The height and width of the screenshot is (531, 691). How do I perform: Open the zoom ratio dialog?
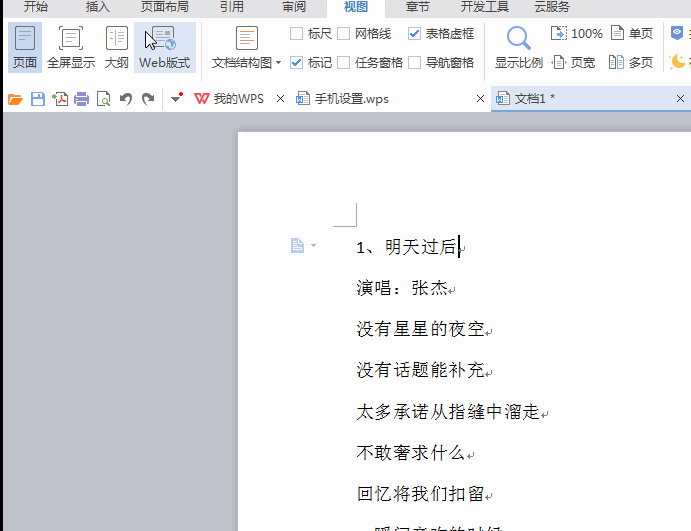click(518, 47)
